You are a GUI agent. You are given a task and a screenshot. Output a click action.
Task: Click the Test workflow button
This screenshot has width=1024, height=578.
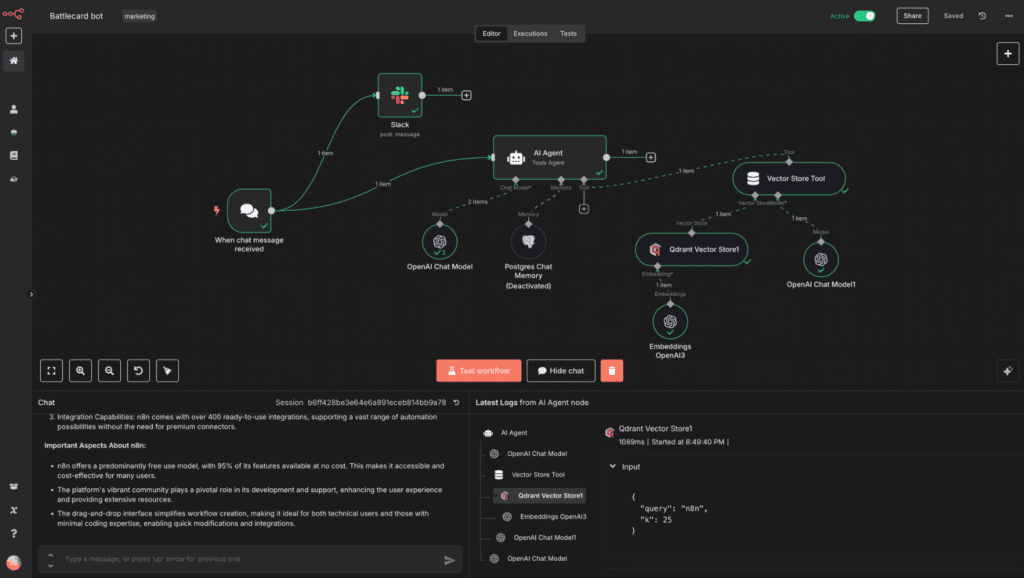click(x=479, y=370)
